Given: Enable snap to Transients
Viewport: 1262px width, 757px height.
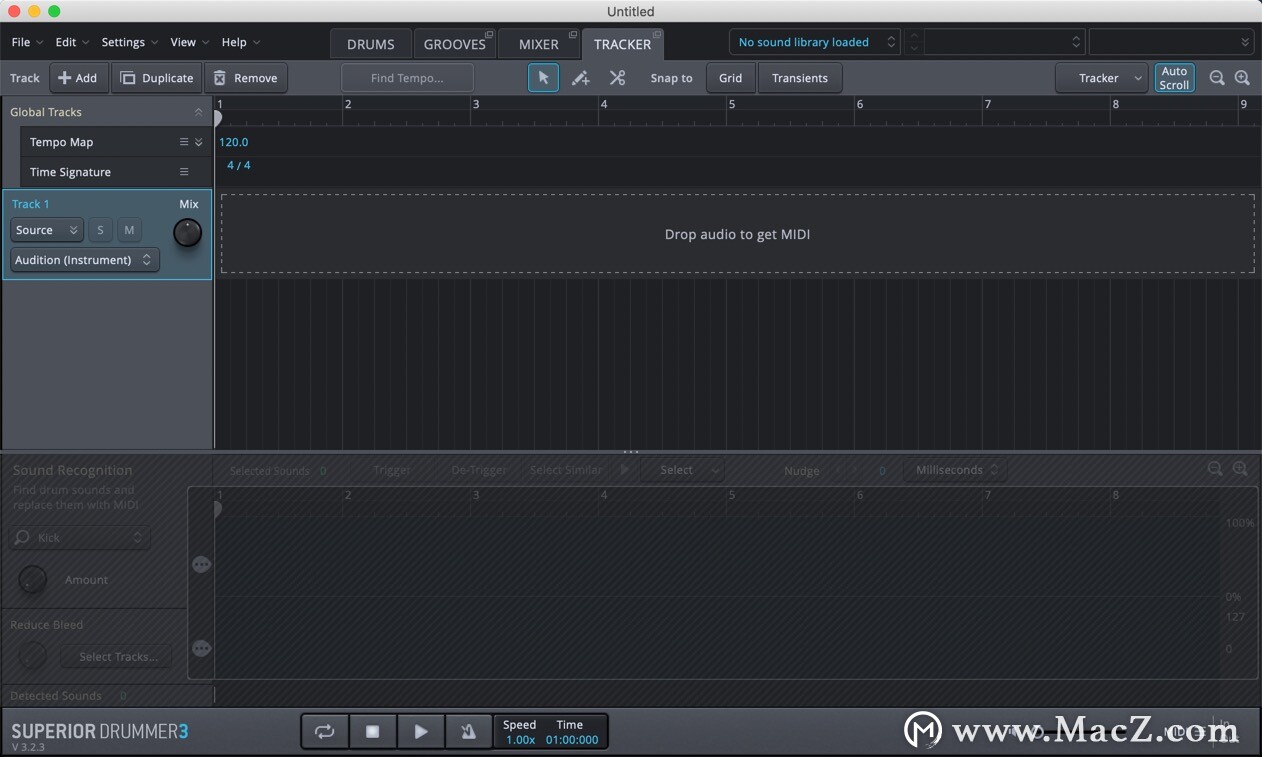Looking at the screenshot, I should pos(800,78).
